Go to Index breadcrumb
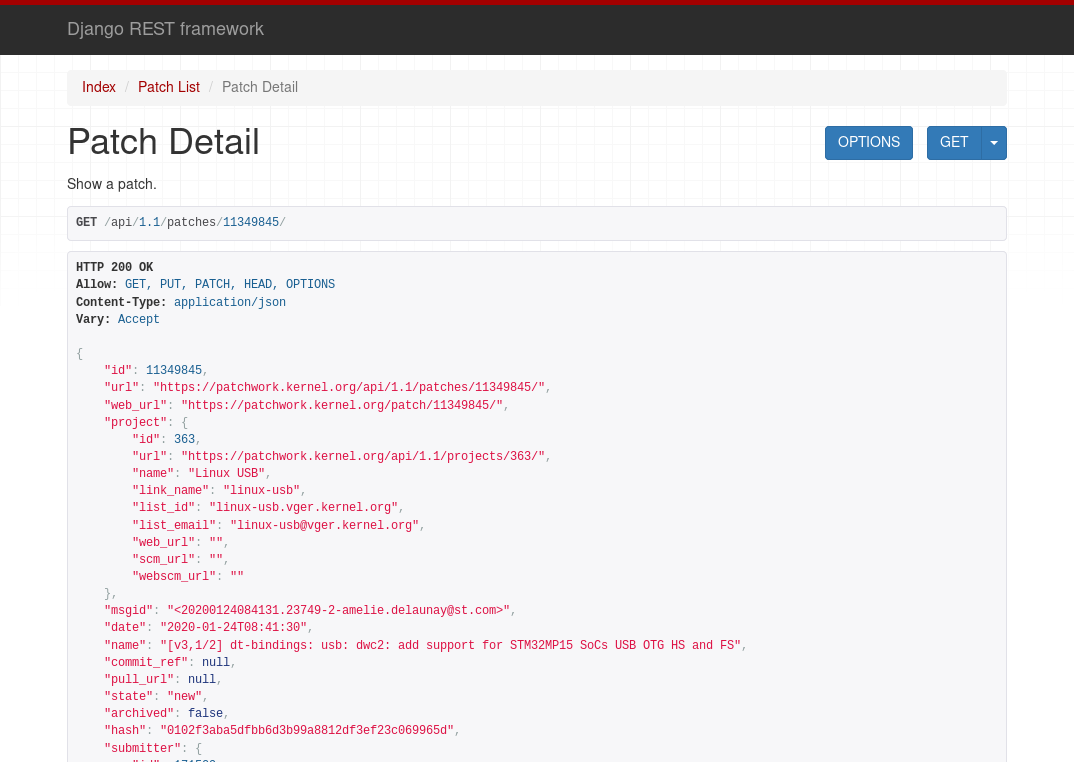The height and width of the screenshot is (762, 1074). [99, 87]
